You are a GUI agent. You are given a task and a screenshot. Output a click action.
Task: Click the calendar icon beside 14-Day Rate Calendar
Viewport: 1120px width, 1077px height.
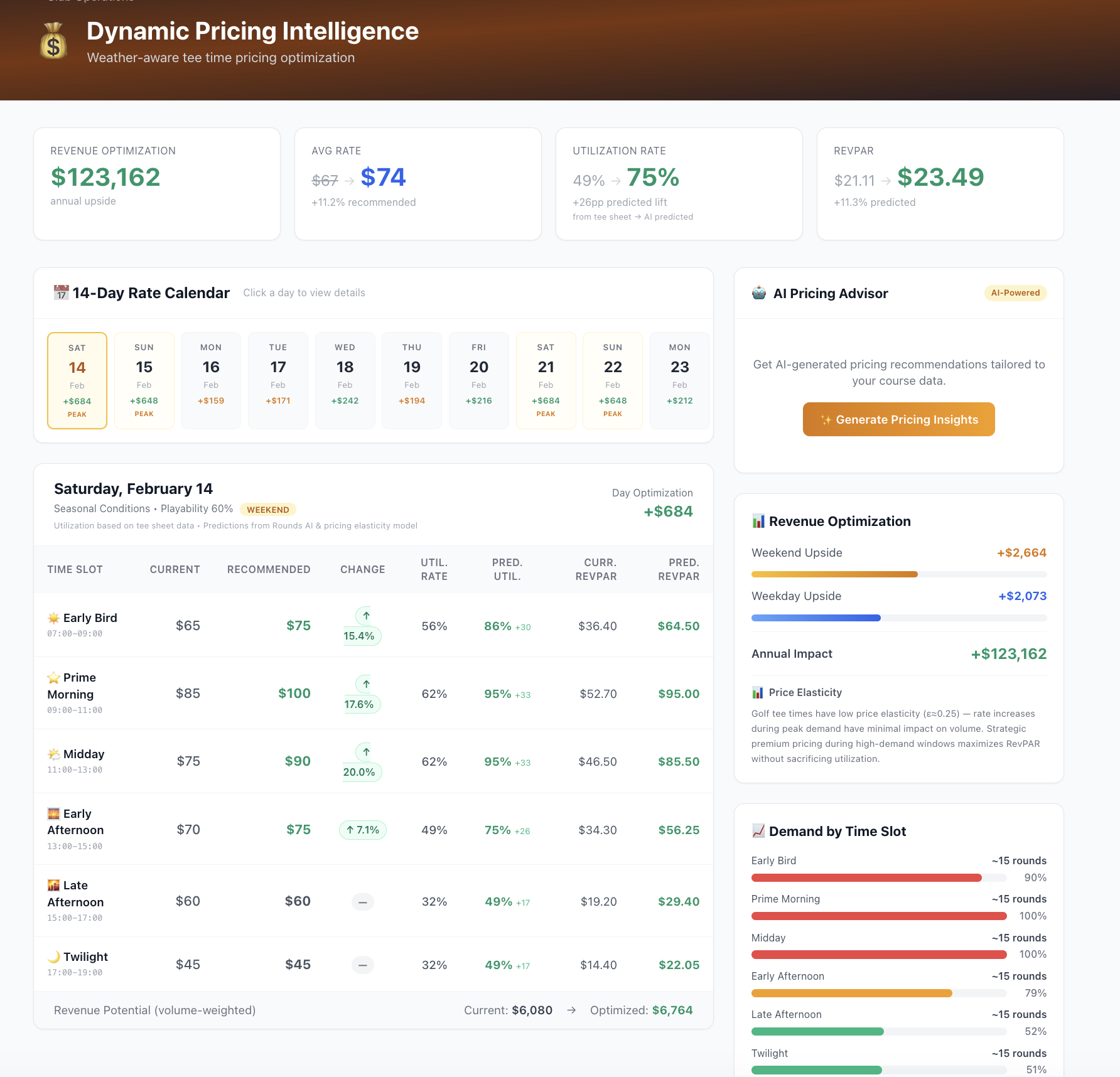coord(61,292)
